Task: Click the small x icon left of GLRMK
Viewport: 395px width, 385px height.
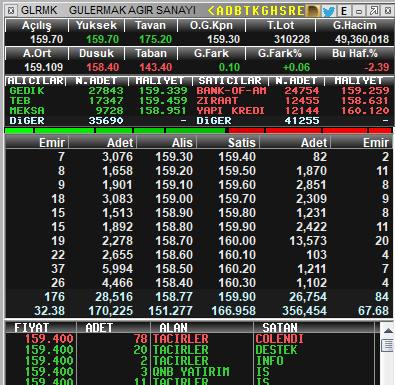Action: click(x=11, y=11)
